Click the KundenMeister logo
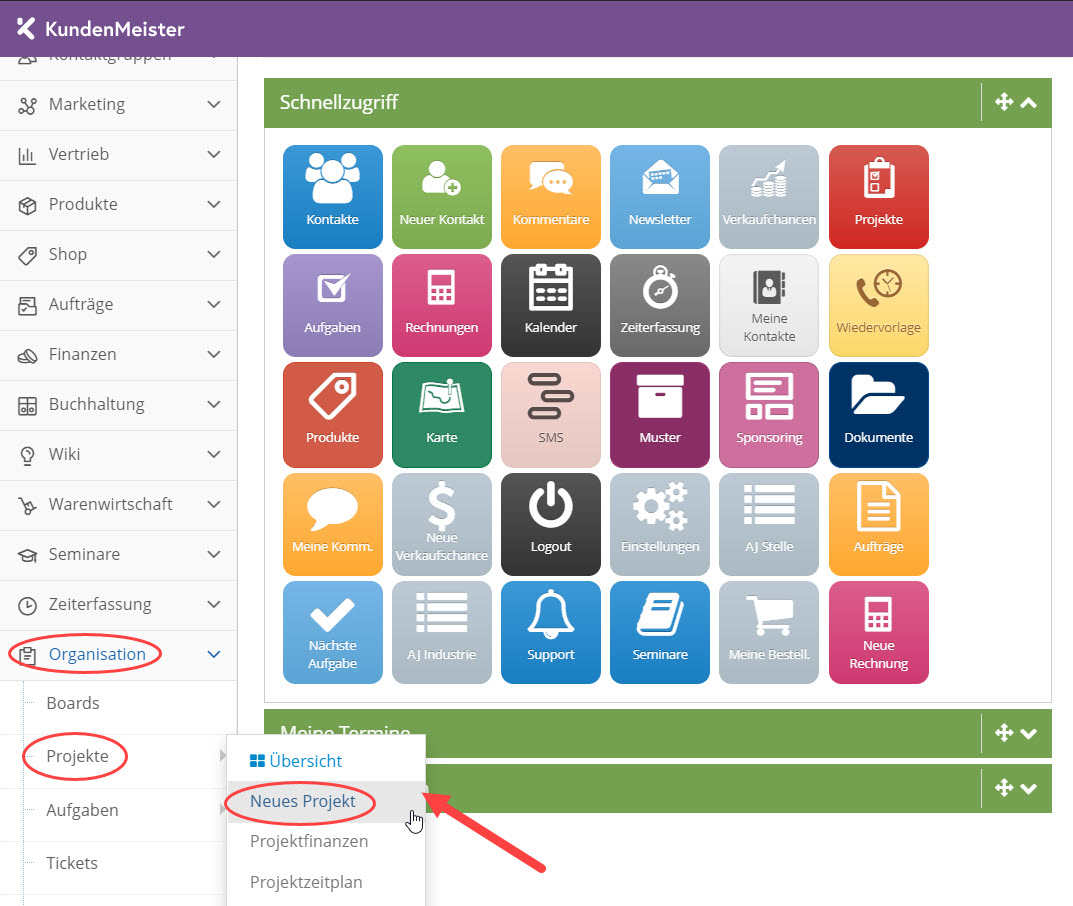This screenshot has height=906, width=1073. click(x=101, y=29)
